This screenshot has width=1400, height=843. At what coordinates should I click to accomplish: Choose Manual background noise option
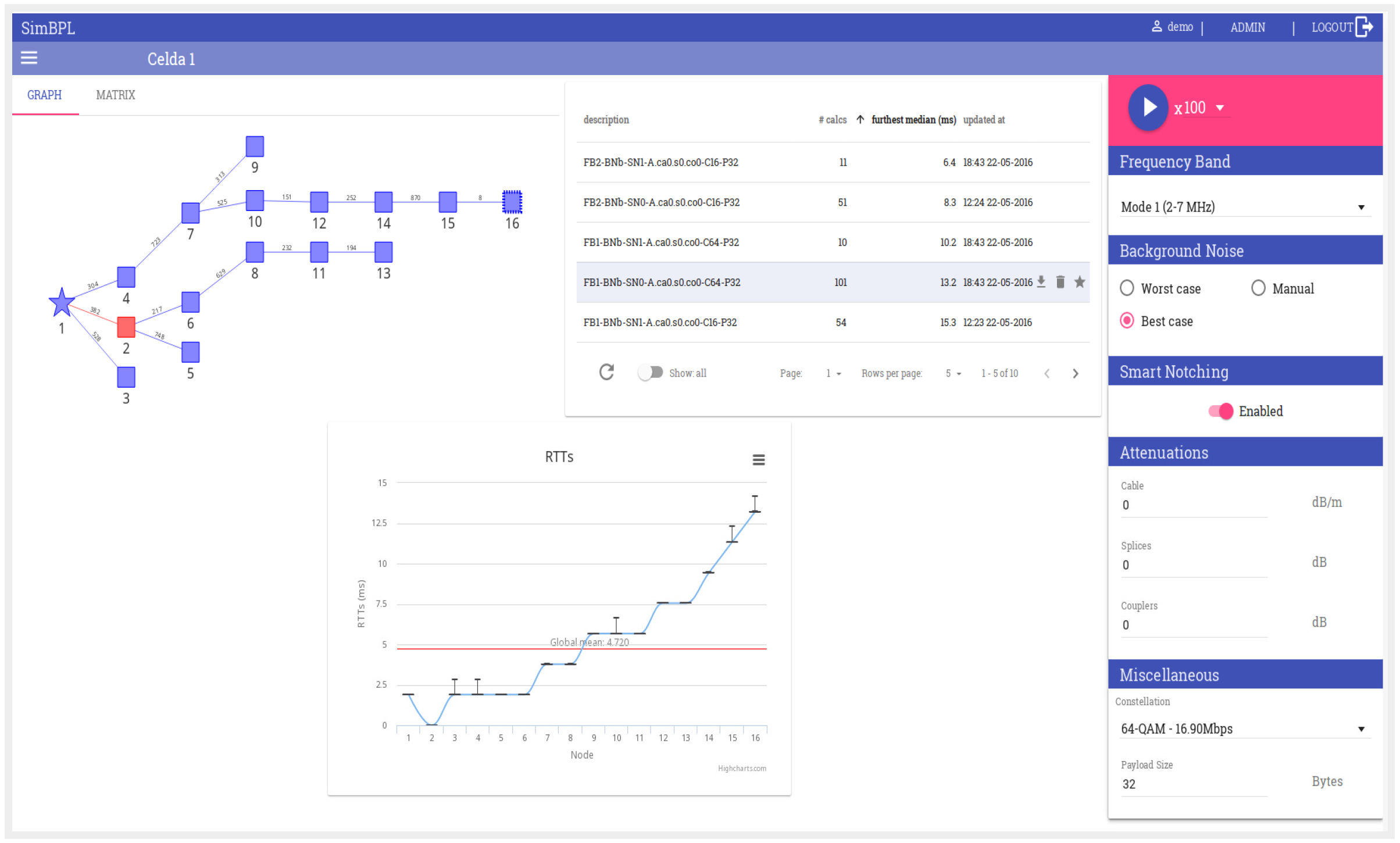(1258, 288)
